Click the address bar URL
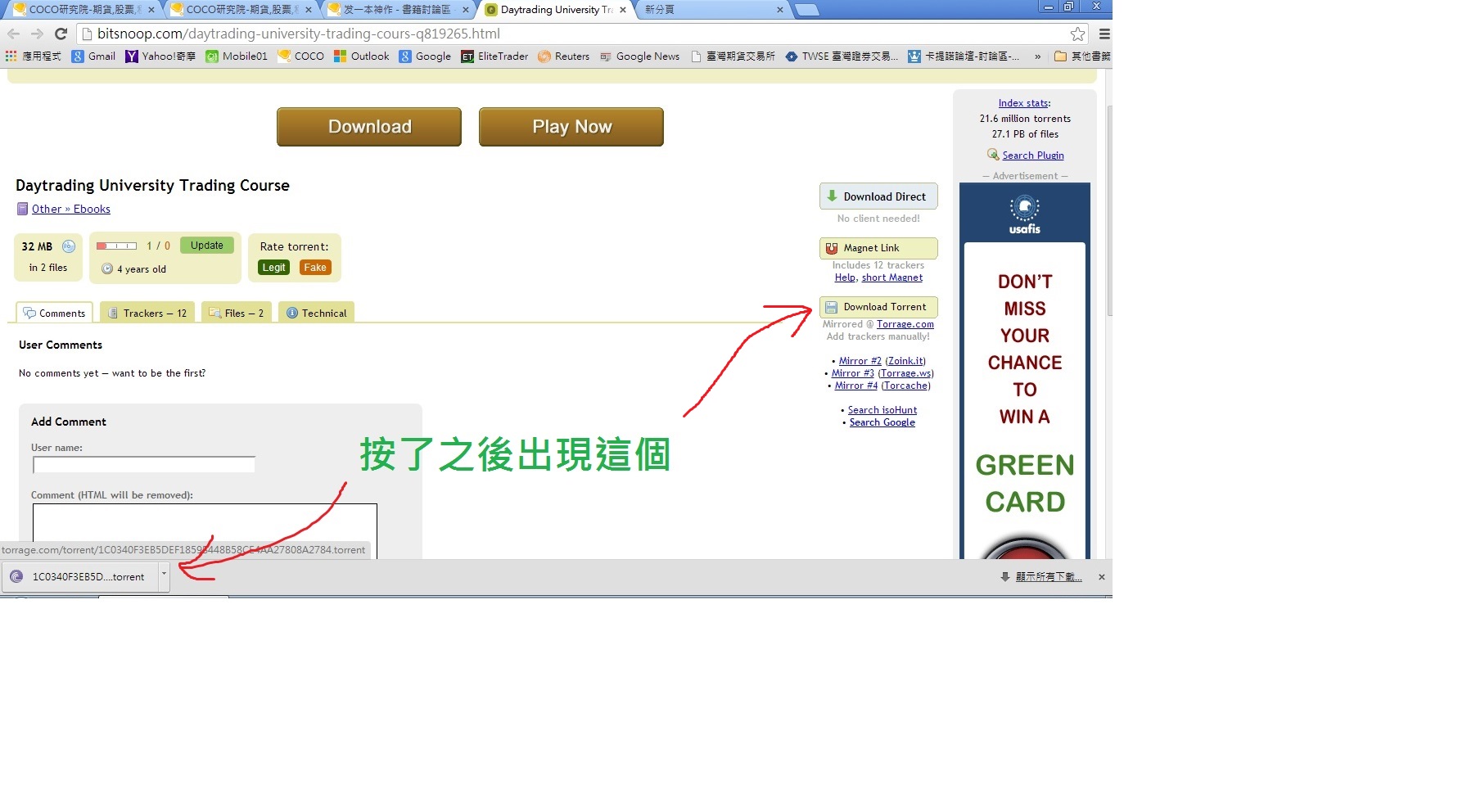The height and width of the screenshot is (812, 1467). pyautogui.click(x=299, y=34)
